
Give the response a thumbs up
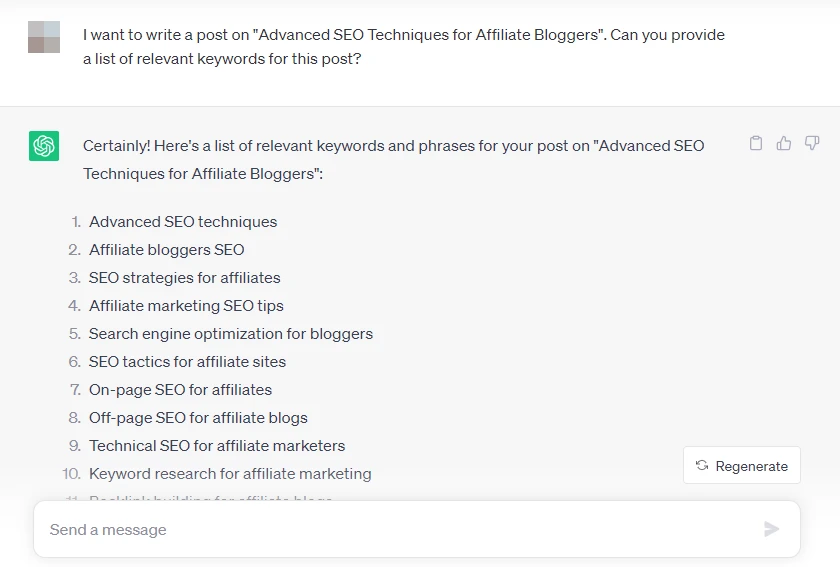784,144
